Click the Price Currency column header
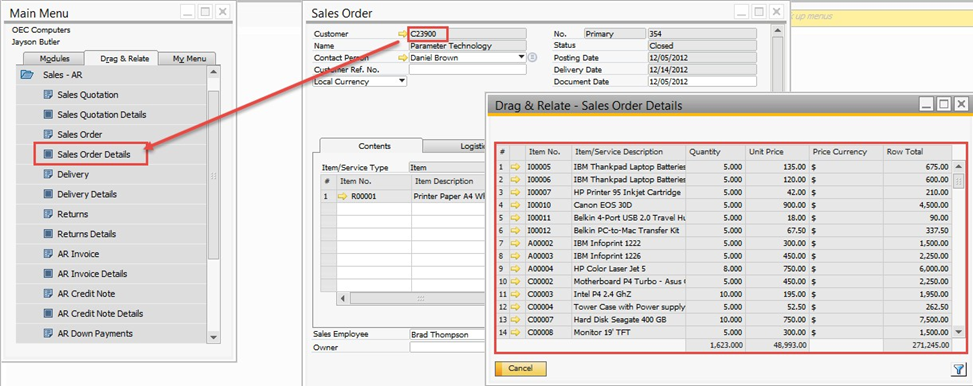 [x=846, y=151]
